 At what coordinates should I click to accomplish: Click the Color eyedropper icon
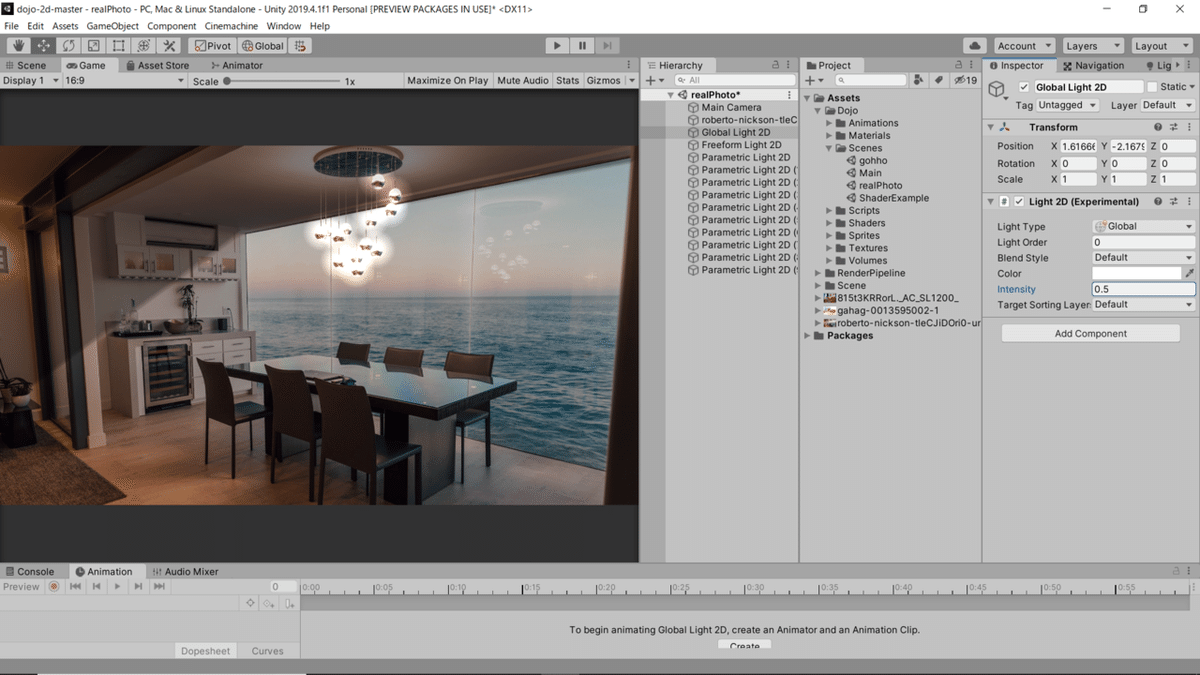click(1190, 273)
